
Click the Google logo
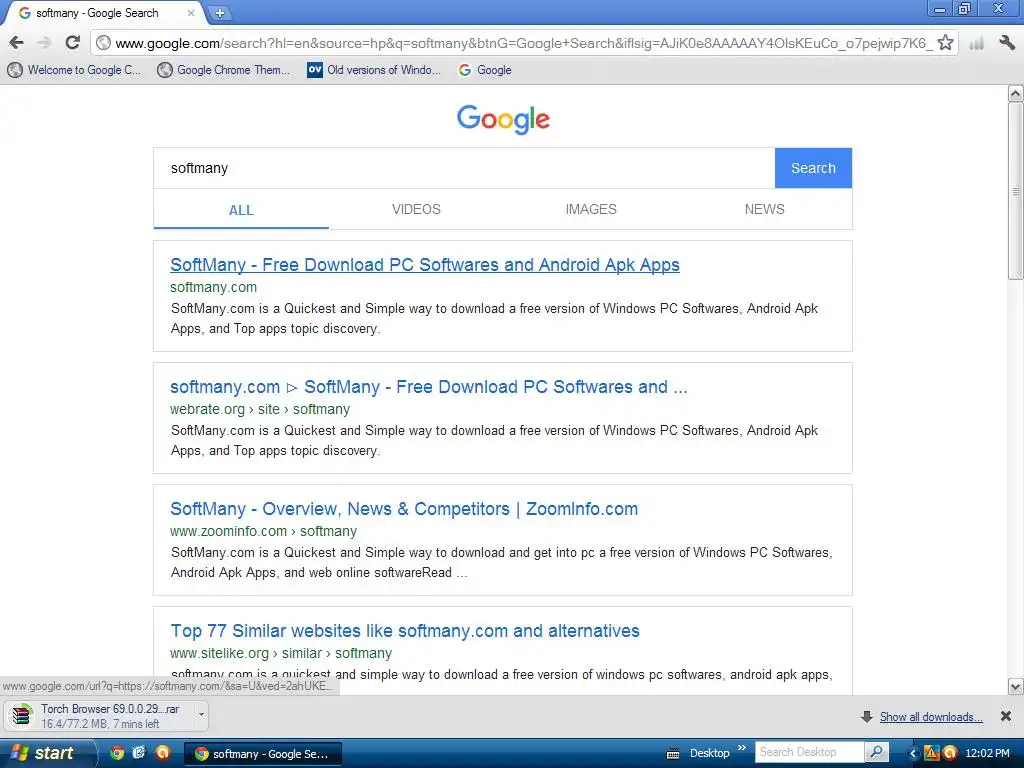[x=503, y=119]
